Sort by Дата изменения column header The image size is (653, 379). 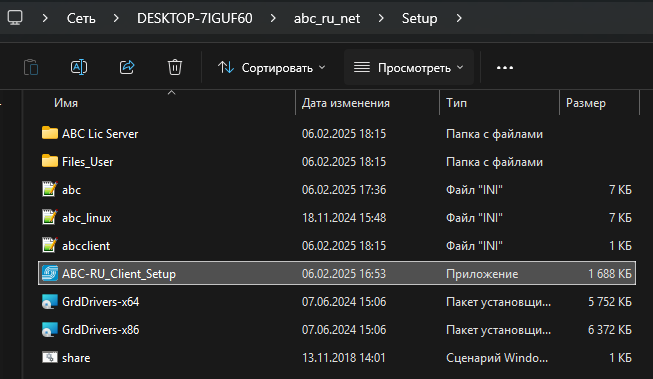[x=346, y=103]
